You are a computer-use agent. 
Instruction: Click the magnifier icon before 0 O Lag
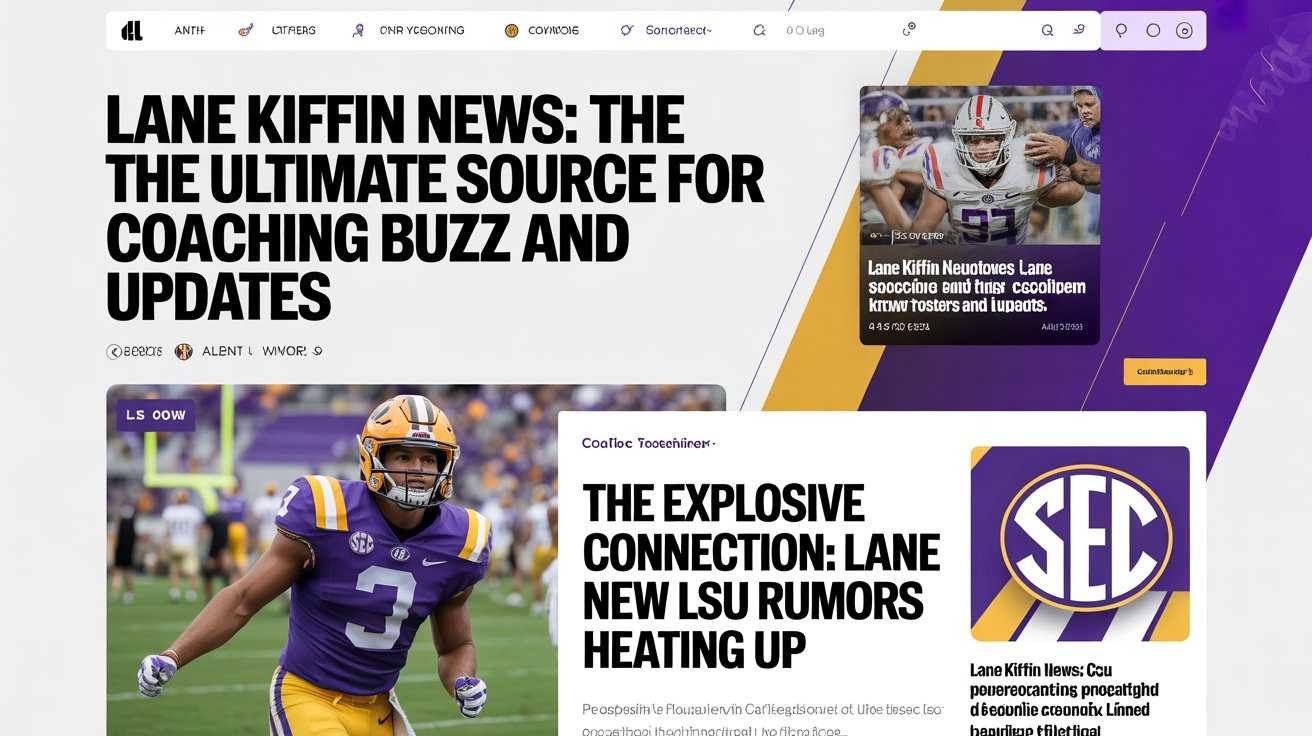click(759, 31)
